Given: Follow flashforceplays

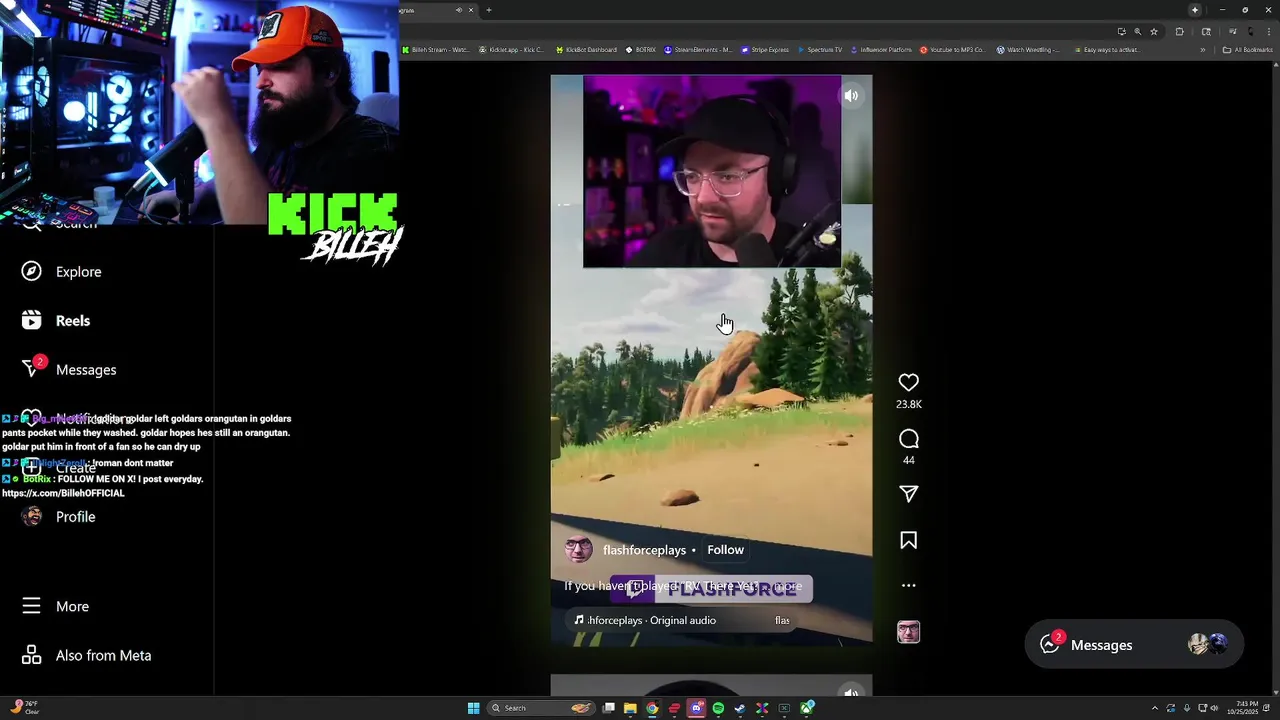Looking at the screenshot, I should point(725,550).
